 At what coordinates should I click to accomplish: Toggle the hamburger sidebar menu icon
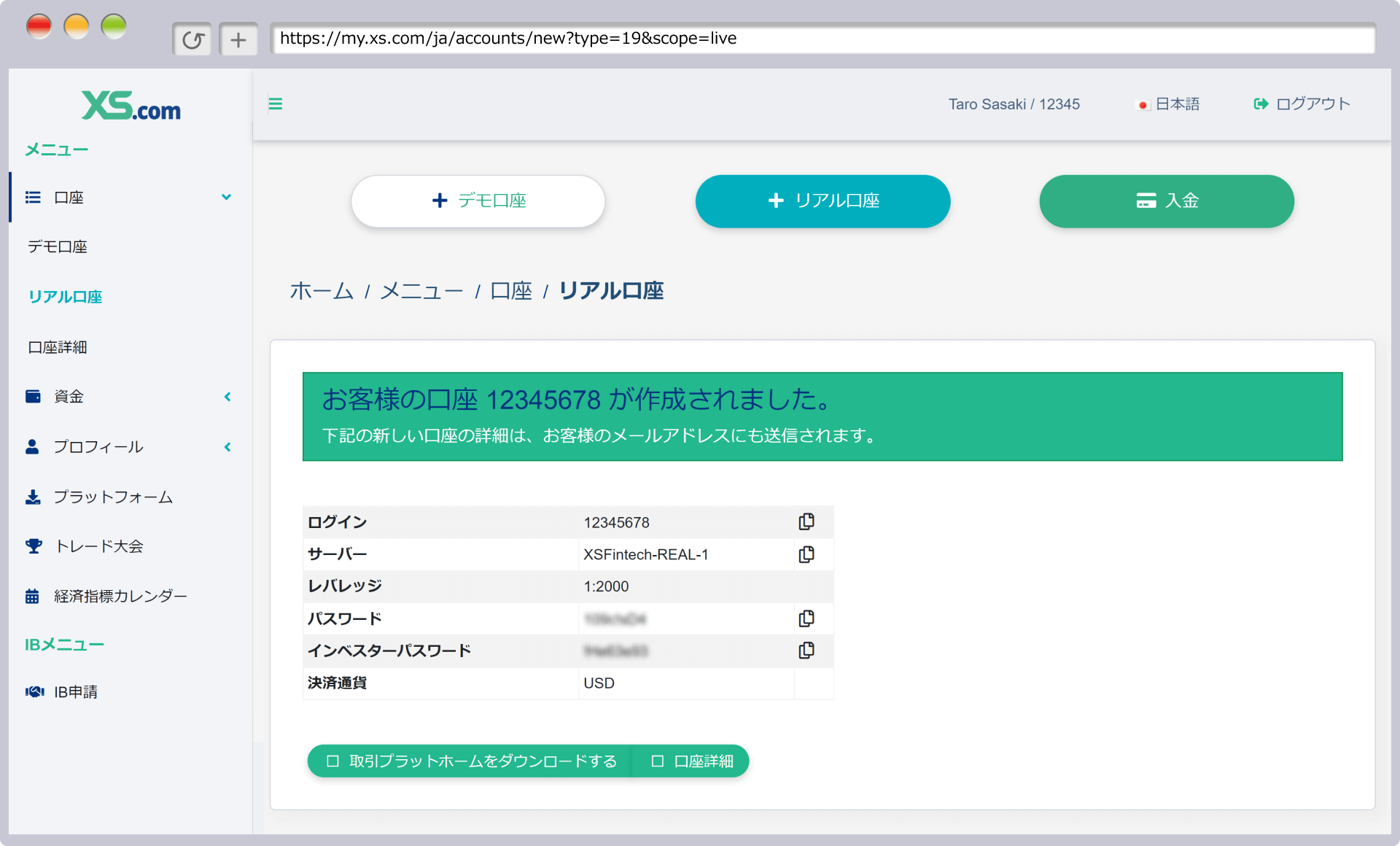pyautogui.click(x=276, y=104)
